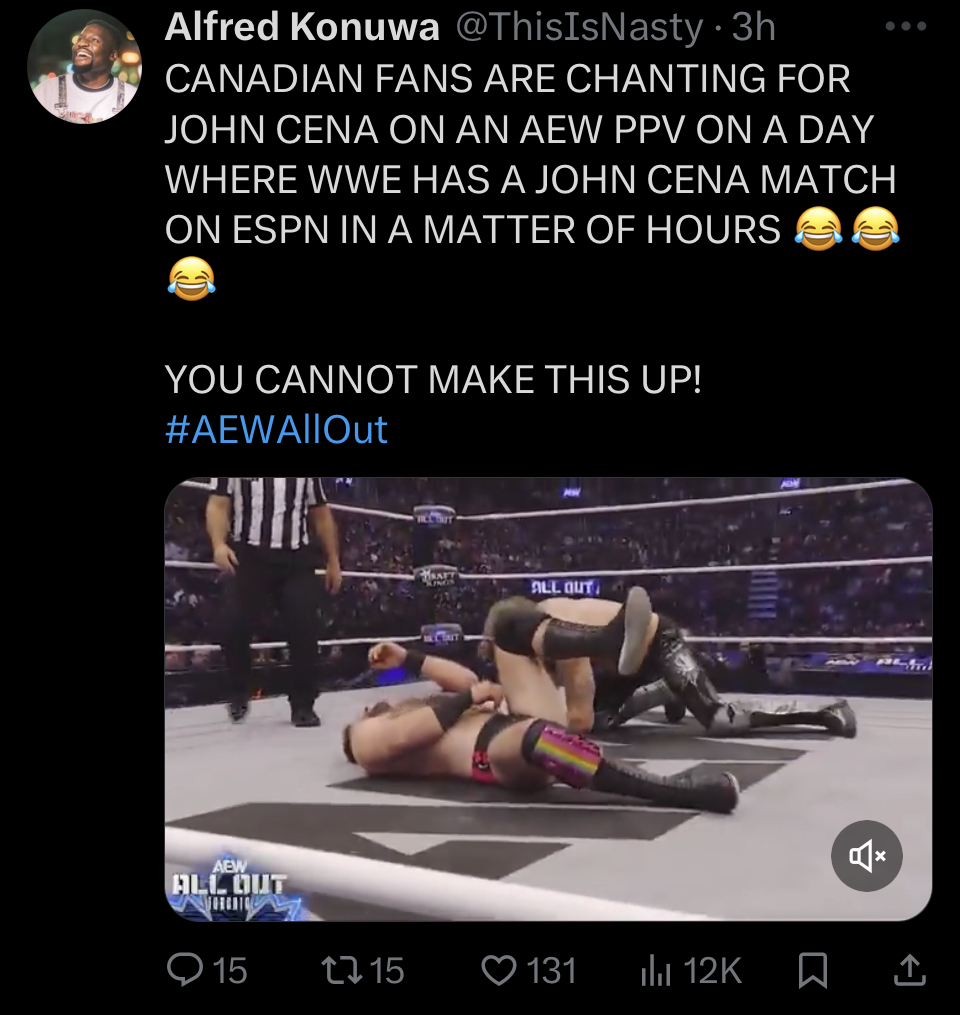Open the three-dot more options menu
Viewport: 960px width, 1015px height.
[x=906, y=27]
